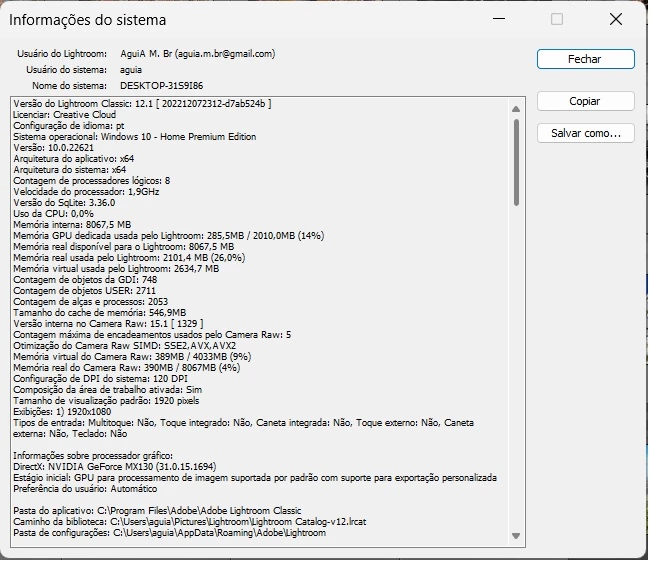Click Otimização do Camera Raw SIMD line

click(125, 346)
